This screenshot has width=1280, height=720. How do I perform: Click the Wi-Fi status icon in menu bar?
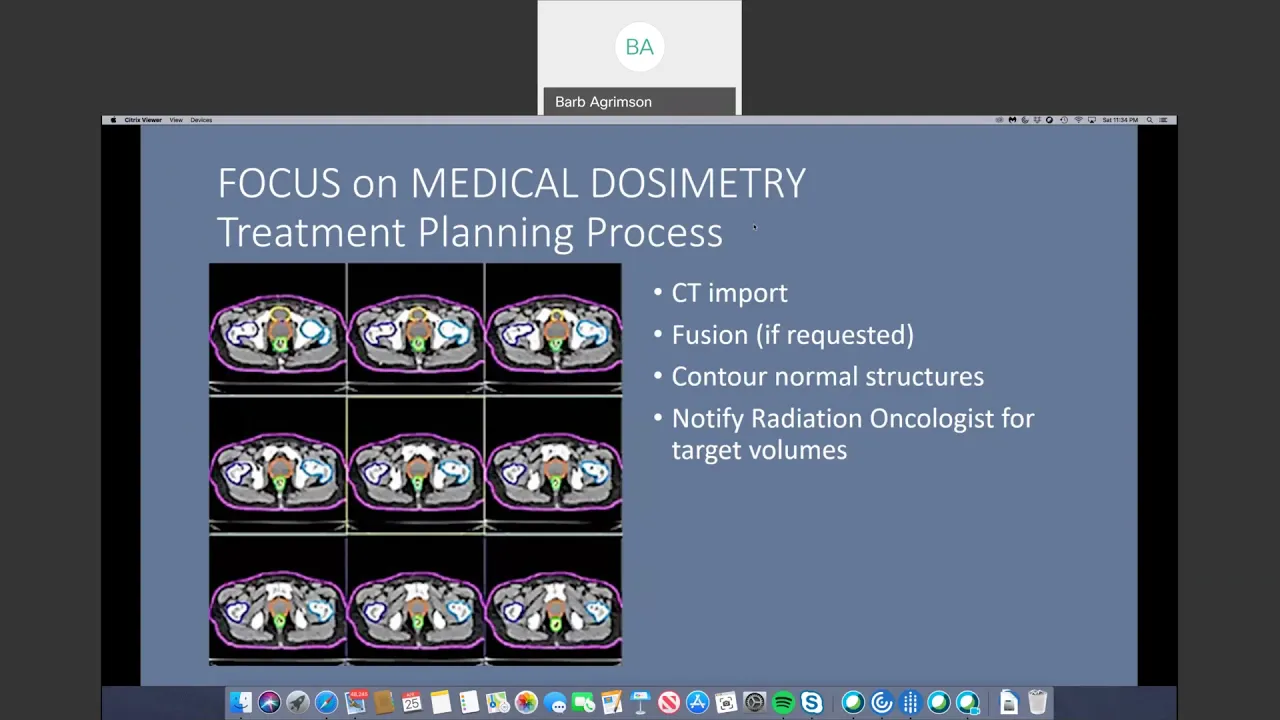pos(1078,120)
